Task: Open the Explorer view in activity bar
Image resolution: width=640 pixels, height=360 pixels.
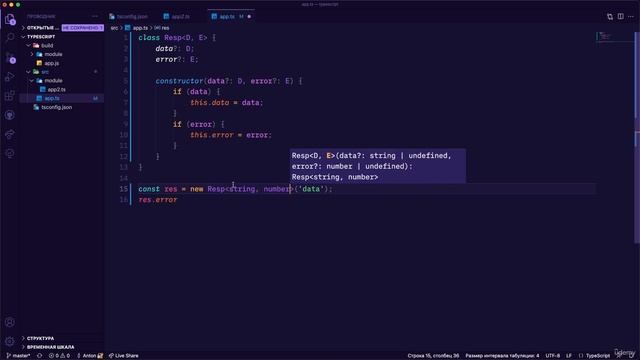Action: [x=10, y=19]
